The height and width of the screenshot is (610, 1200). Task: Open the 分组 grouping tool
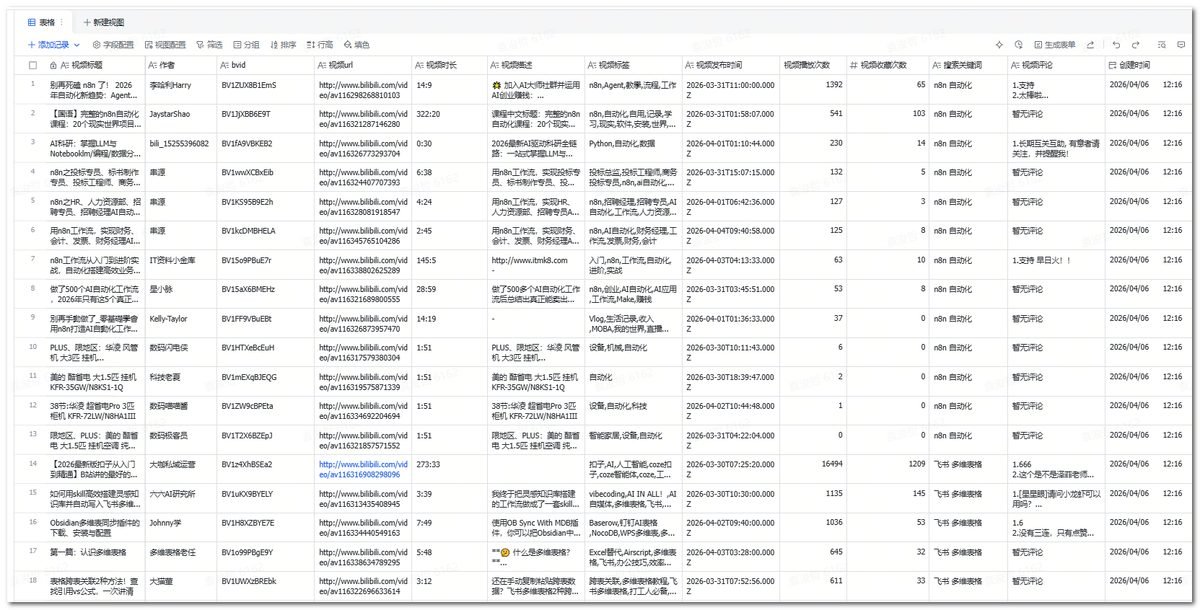(x=246, y=45)
